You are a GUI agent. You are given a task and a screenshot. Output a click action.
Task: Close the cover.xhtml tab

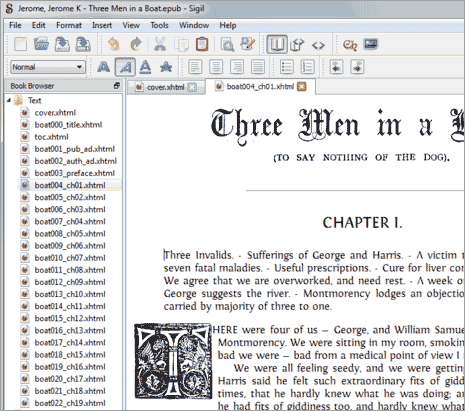point(192,87)
